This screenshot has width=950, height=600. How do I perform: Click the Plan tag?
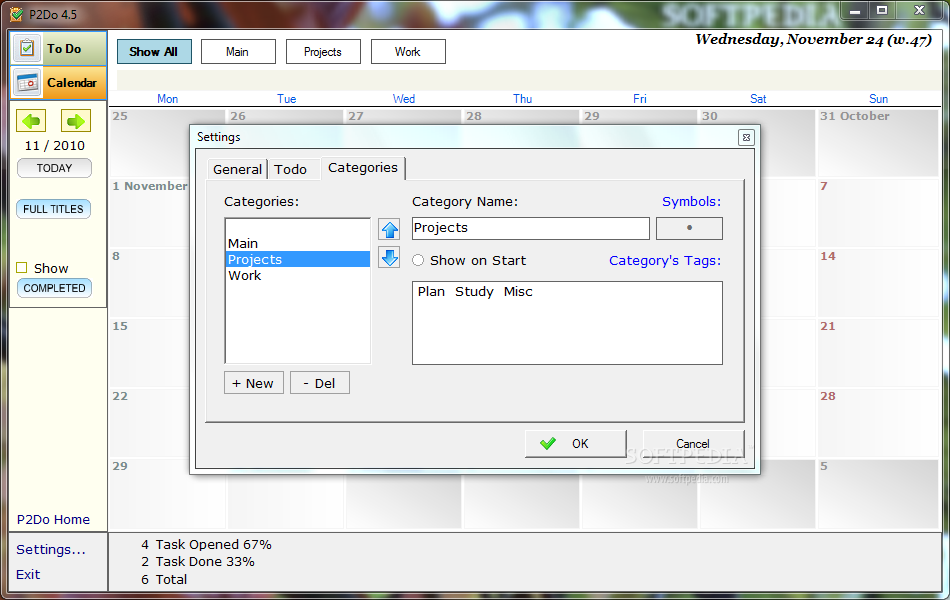[431, 292]
